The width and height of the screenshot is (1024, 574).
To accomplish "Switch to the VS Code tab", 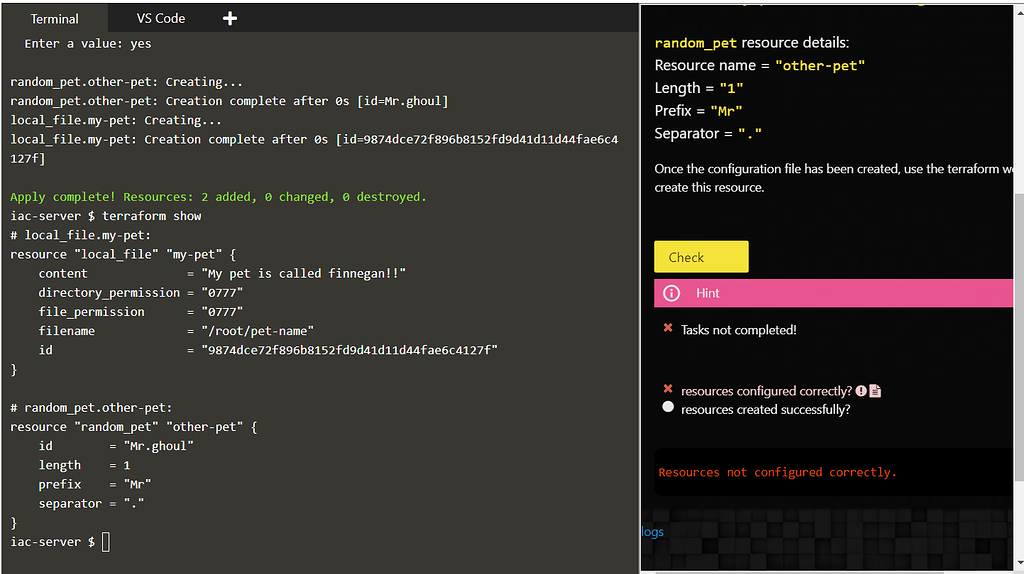I will click(x=161, y=18).
